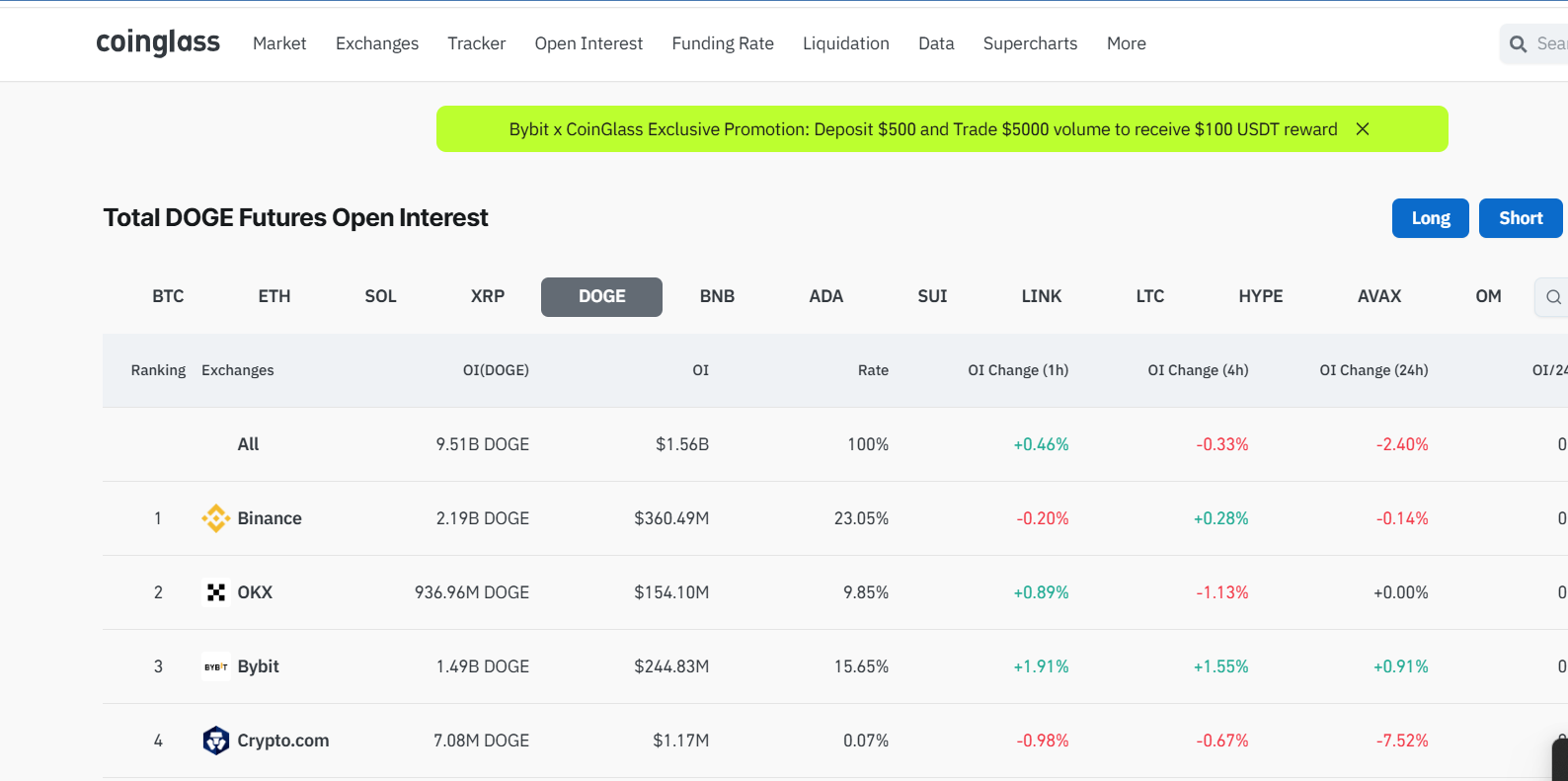
Task: Click Binance's $360.49M OI value
Action: (x=671, y=518)
